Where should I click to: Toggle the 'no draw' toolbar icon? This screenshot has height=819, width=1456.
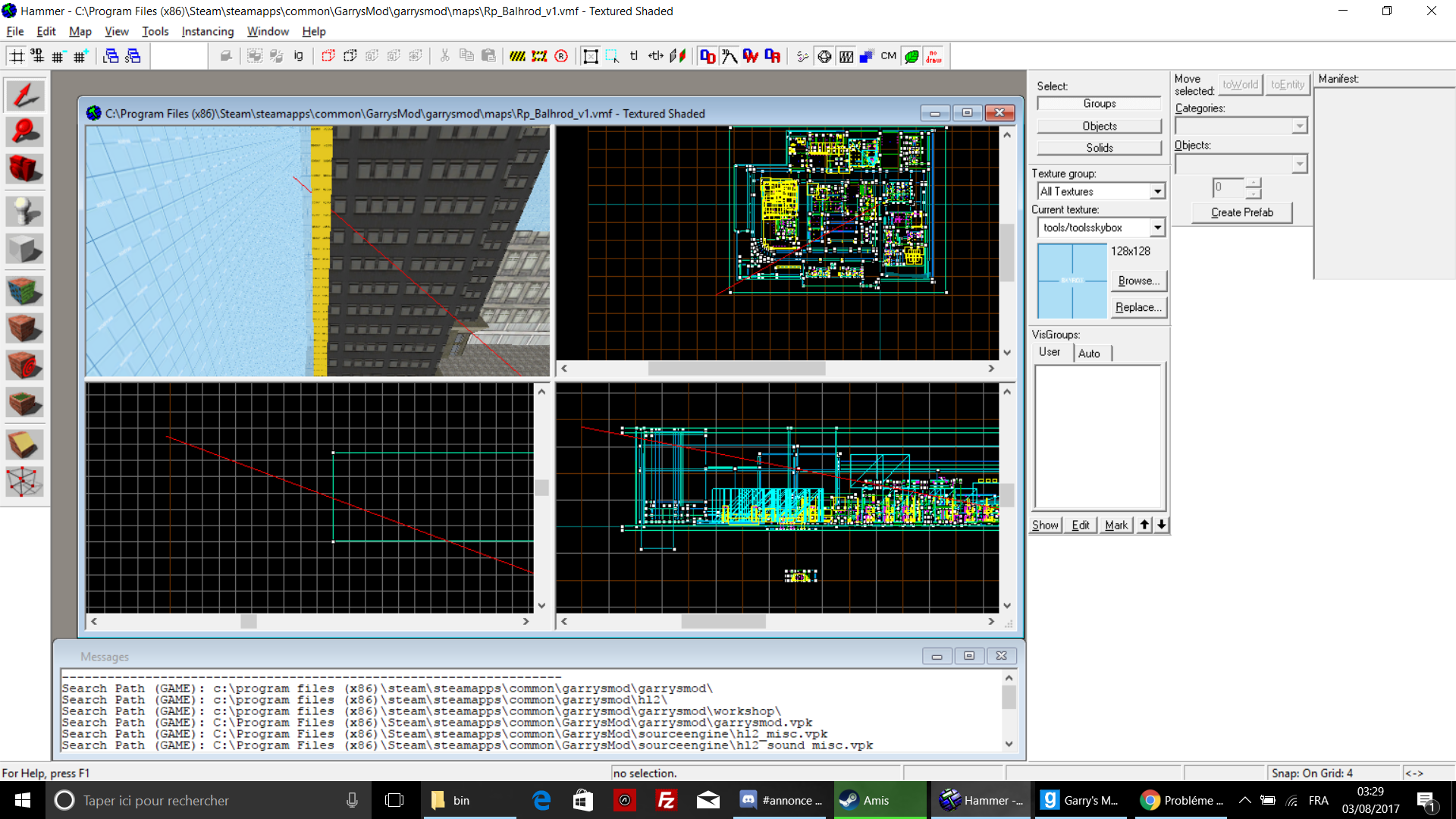(934, 56)
